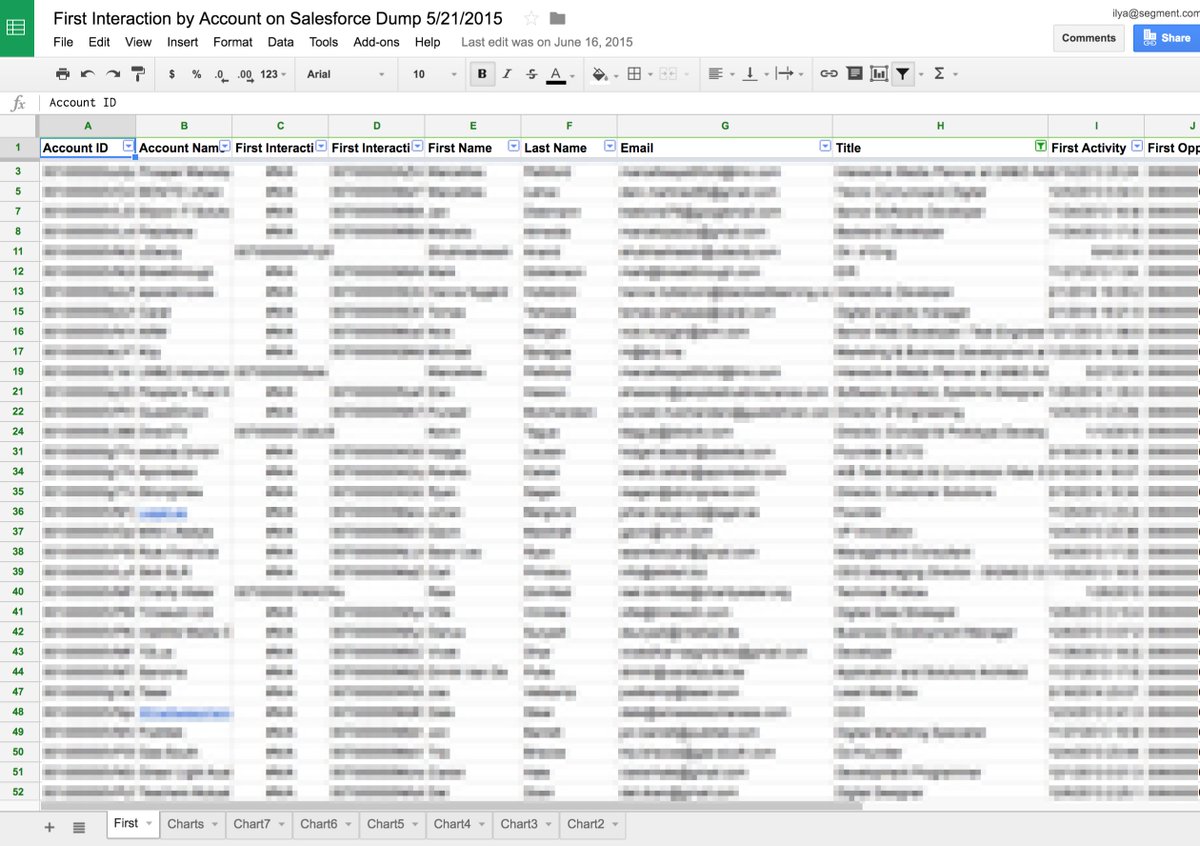The height and width of the screenshot is (846, 1200).
Task: Format cells as currency
Action: click(x=172, y=74)
